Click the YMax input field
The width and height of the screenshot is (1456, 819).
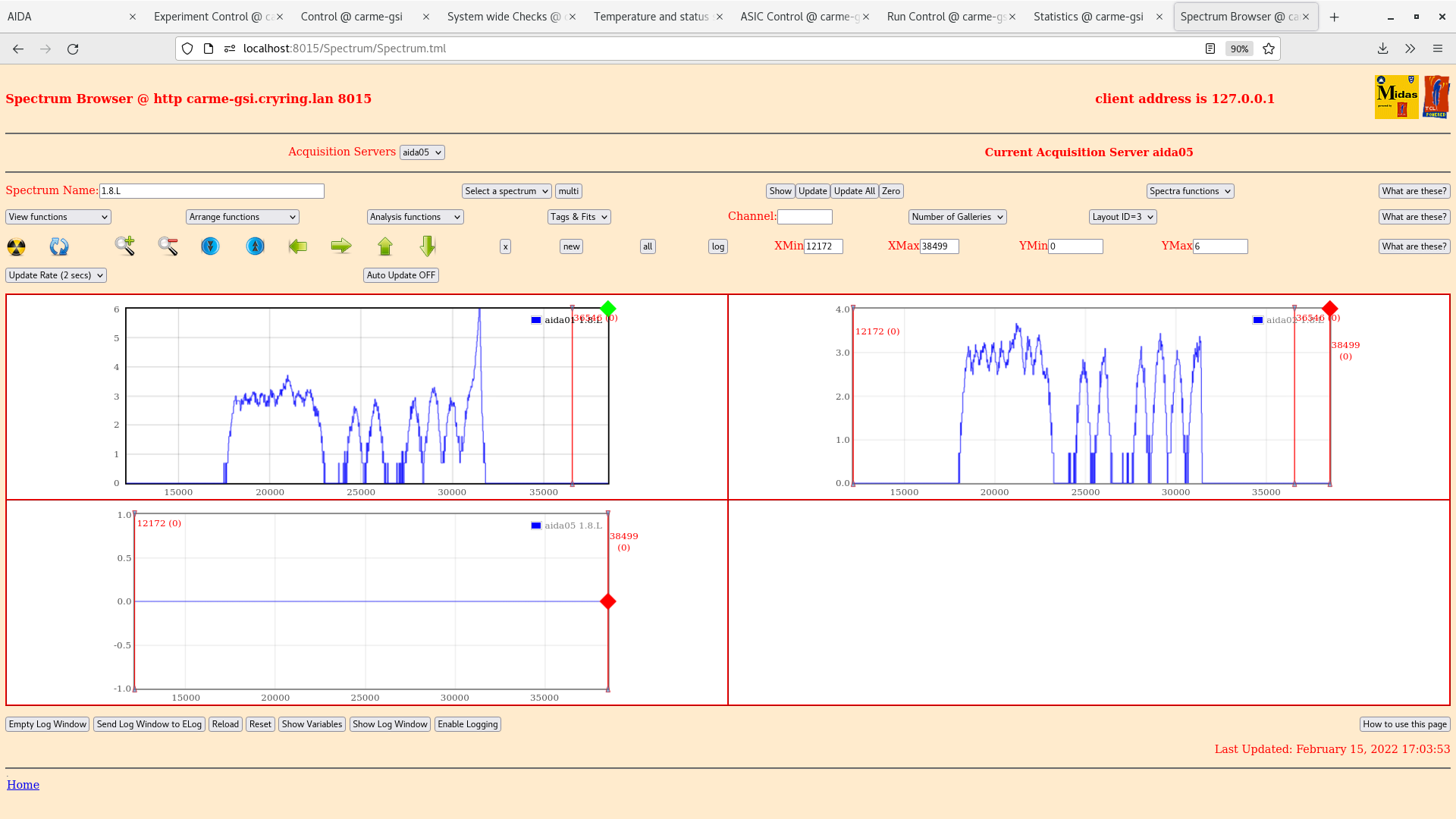click(1220, 246)
